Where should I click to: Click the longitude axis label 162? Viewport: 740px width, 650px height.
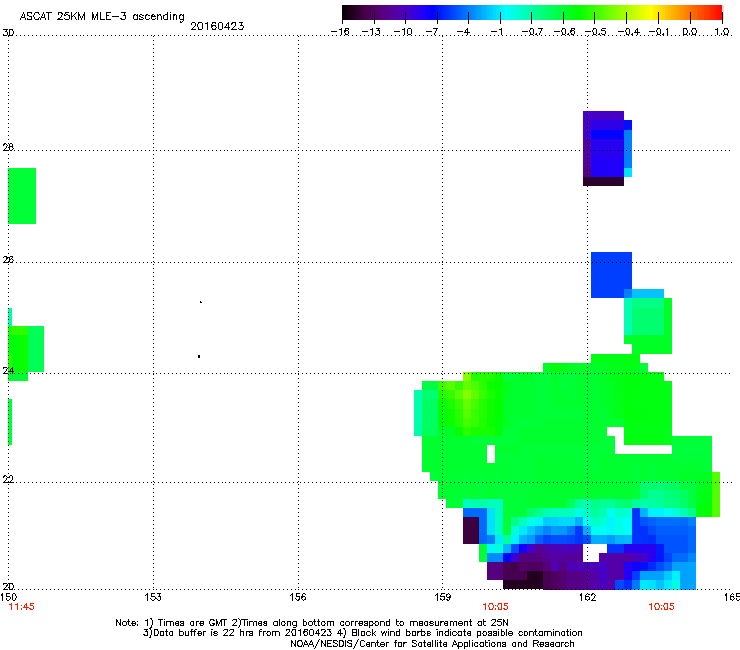point(588,597)
